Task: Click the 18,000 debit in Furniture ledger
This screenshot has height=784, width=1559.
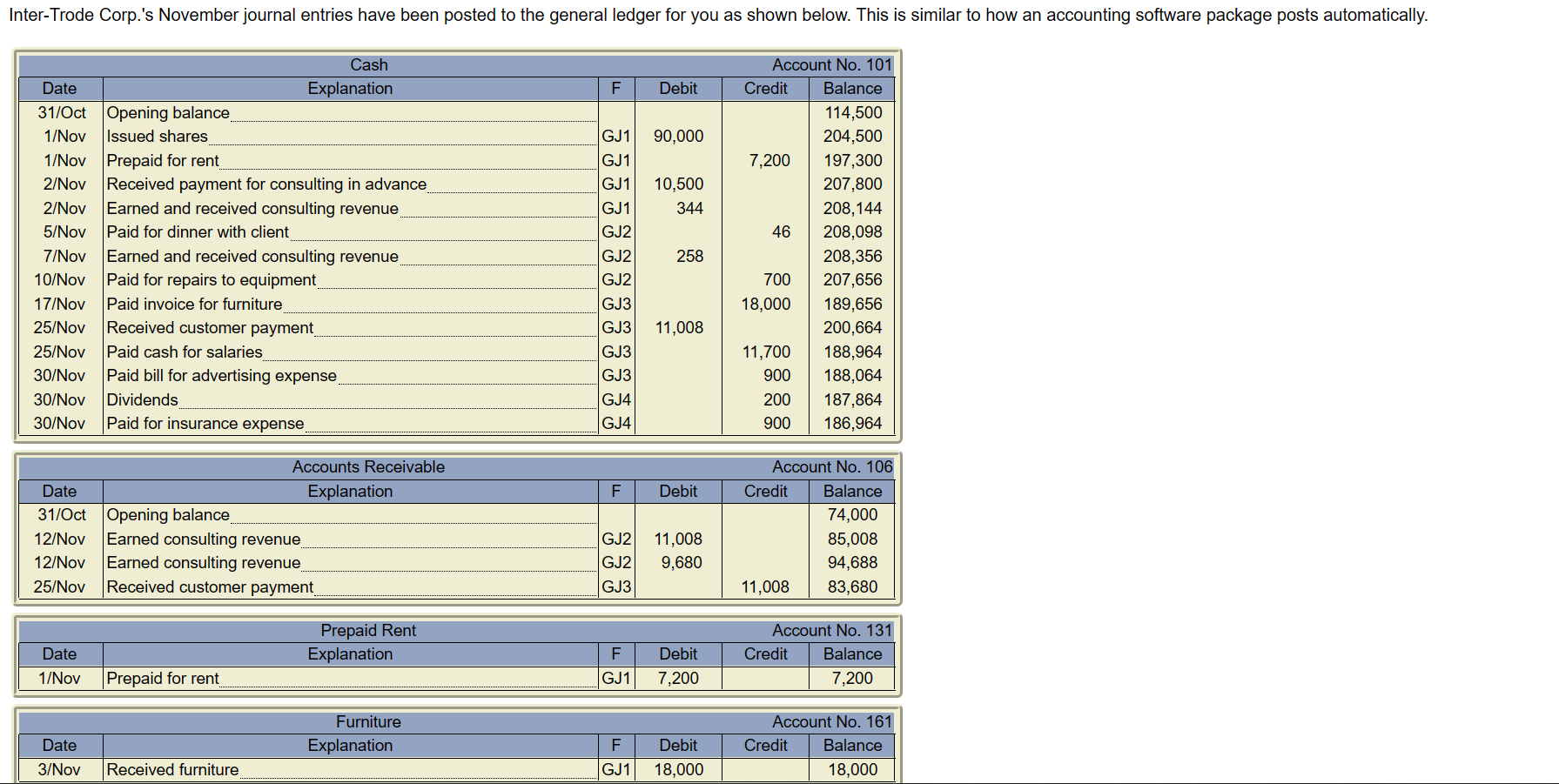Action: click(x=679, y=770)
